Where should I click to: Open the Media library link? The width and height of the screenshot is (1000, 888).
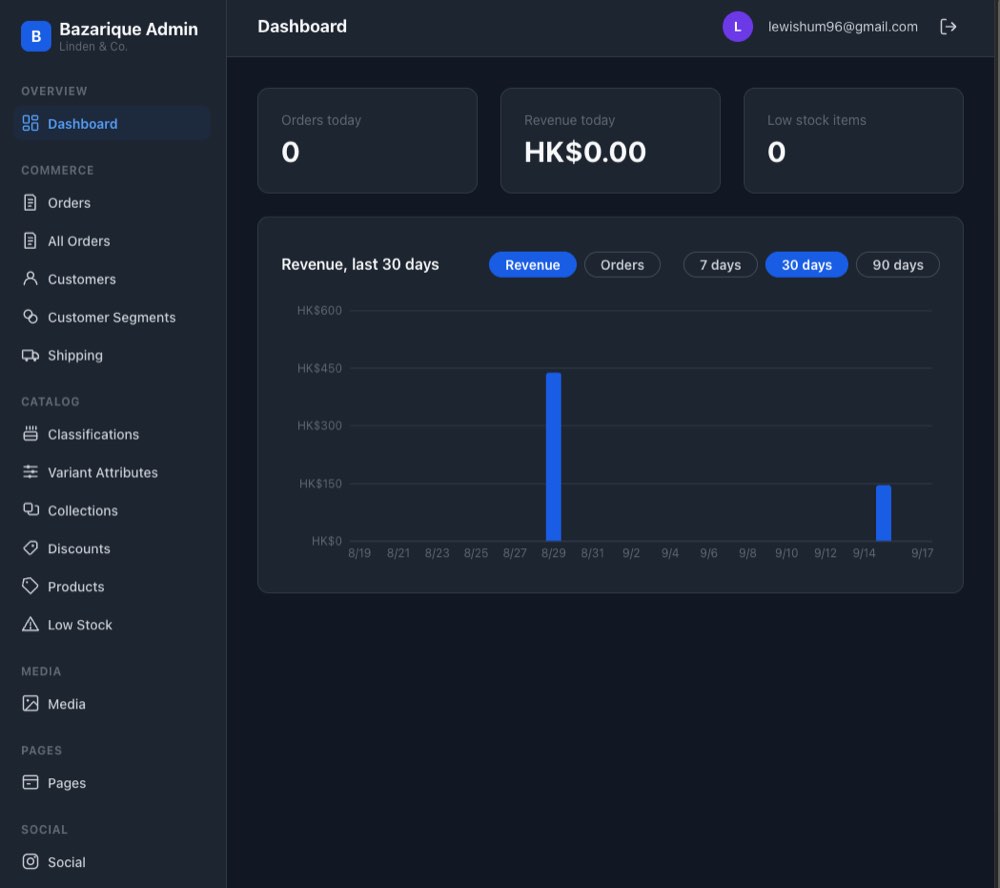point(112,704)
